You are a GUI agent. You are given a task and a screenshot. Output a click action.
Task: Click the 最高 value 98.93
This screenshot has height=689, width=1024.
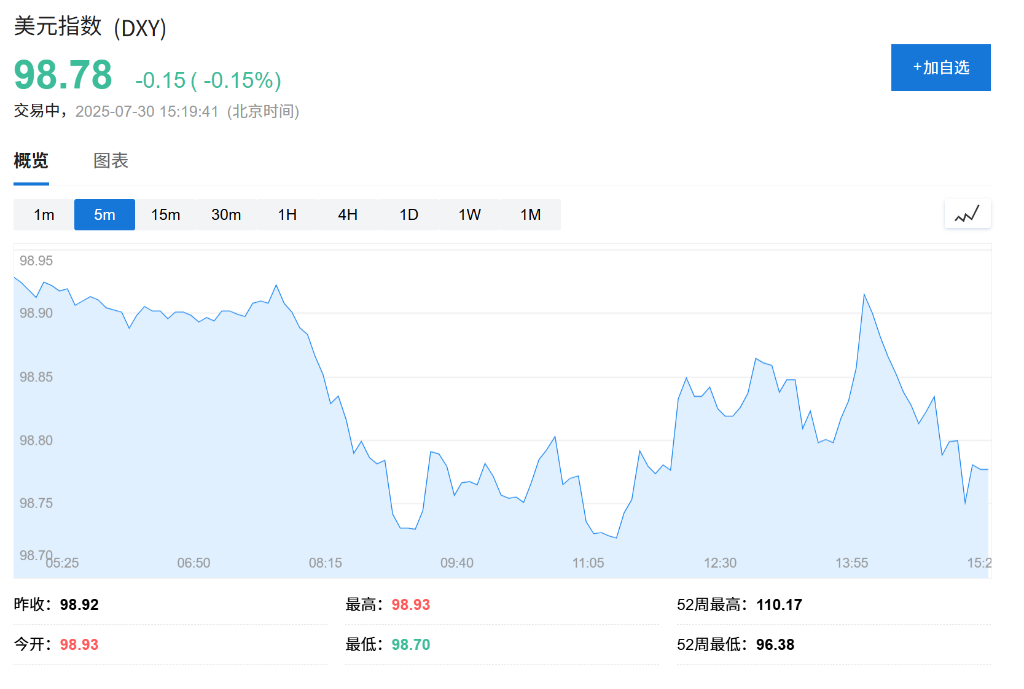411,605
